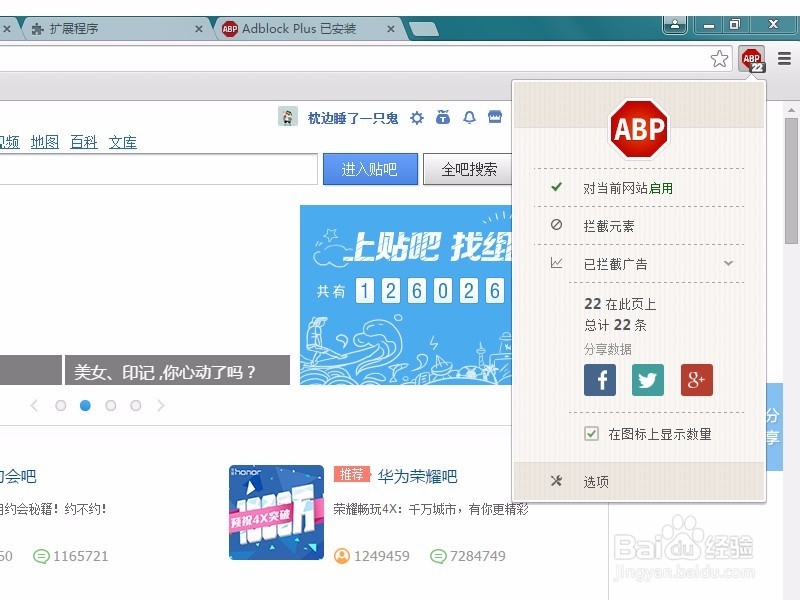800x600 pixels.
Task: Click text 总计 22 条
Action: 615,325
